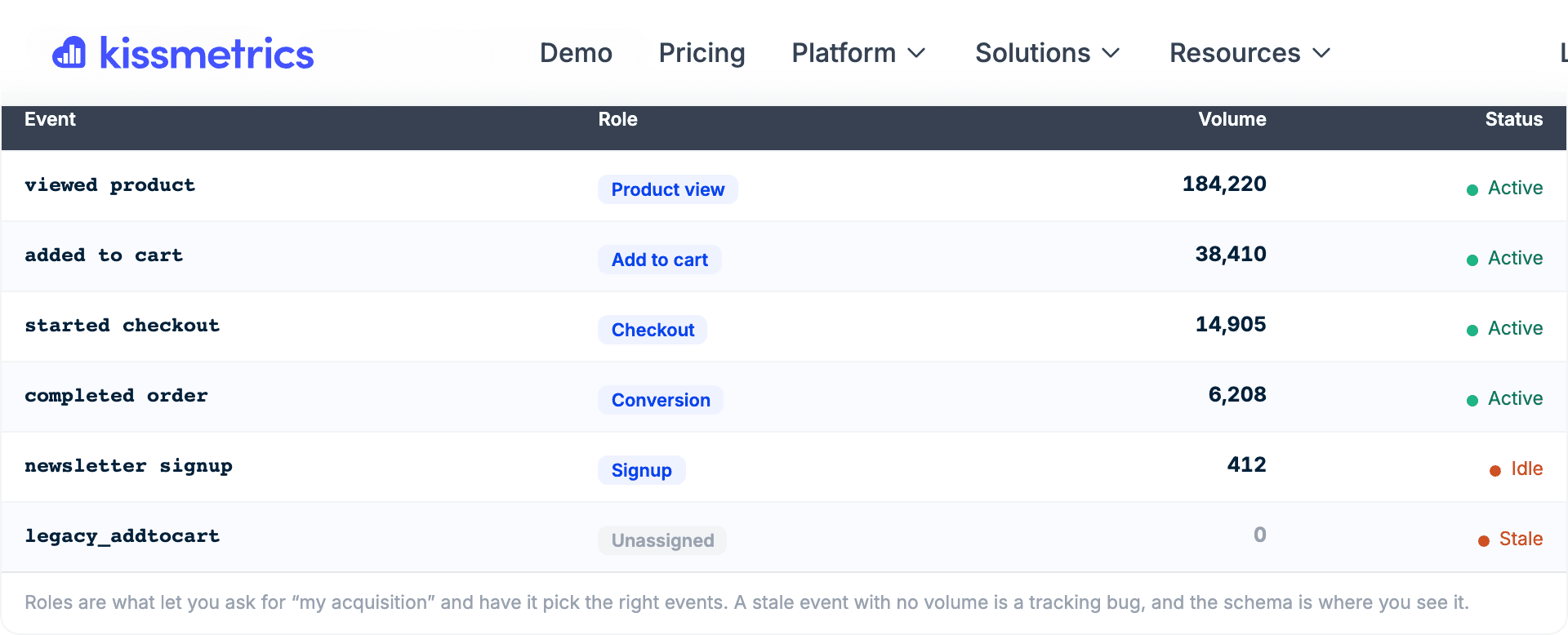Viewport: 1568px width, 635px height.
Task: Click the 6,208 volume value
Action: (1237, 395)
